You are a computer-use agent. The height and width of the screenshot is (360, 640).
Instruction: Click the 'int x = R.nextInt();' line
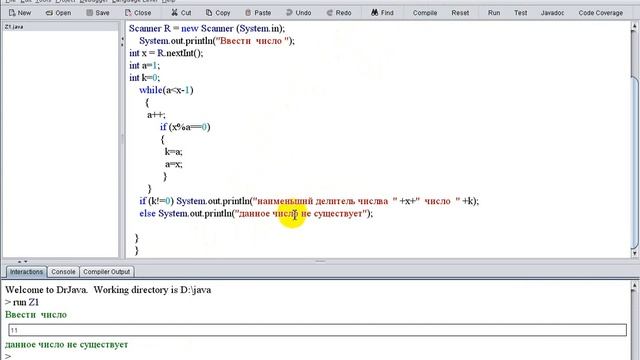coord(166,53)
